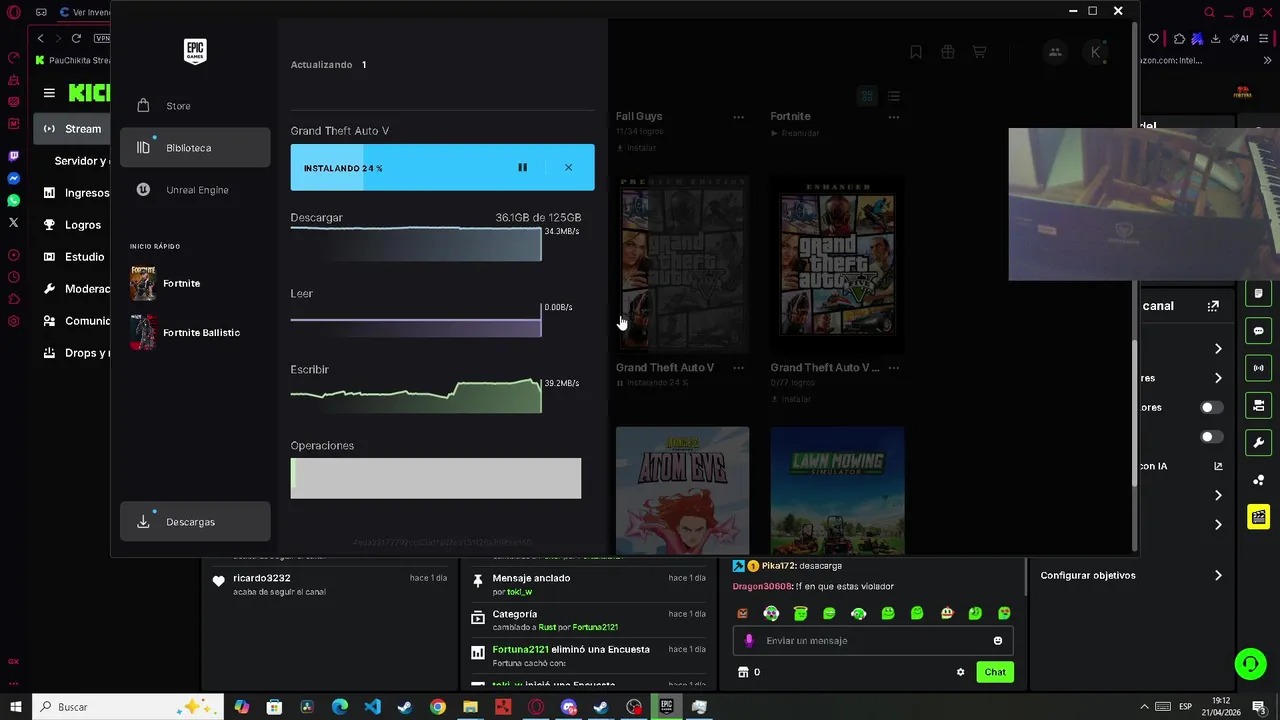The height and width of the screenshot is (720, 1280).
Task: Open emoji picker in chat input
Action: tap(998, 641)
